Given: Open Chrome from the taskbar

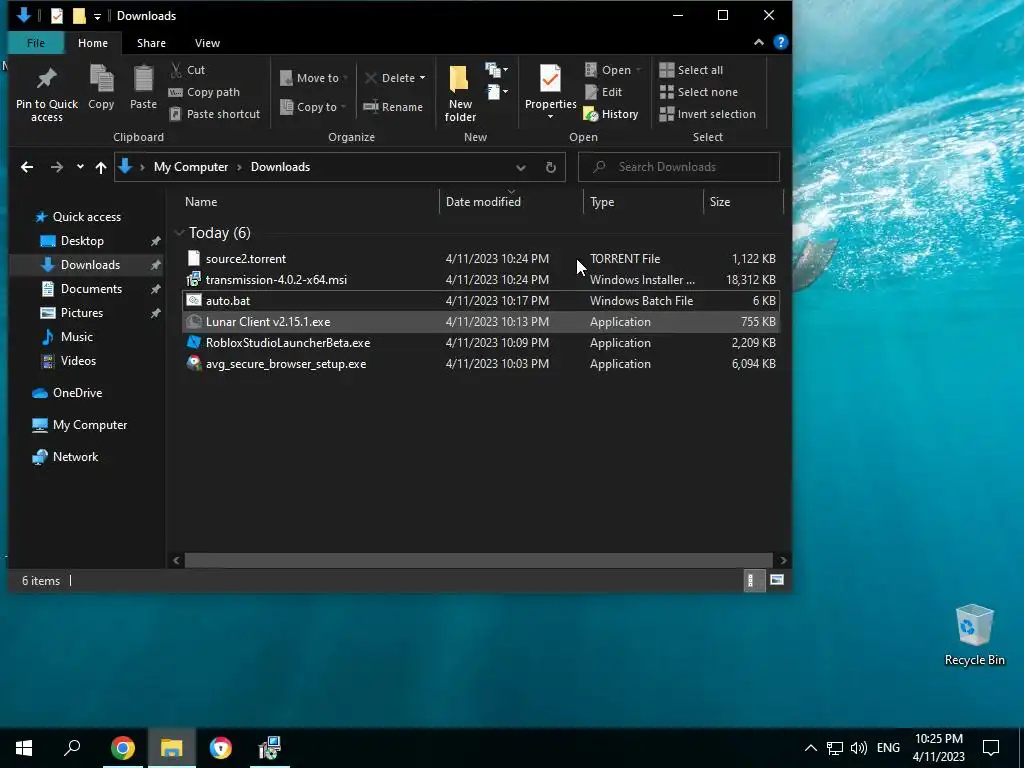Looking at the screenshot, I should click(123, 748).
